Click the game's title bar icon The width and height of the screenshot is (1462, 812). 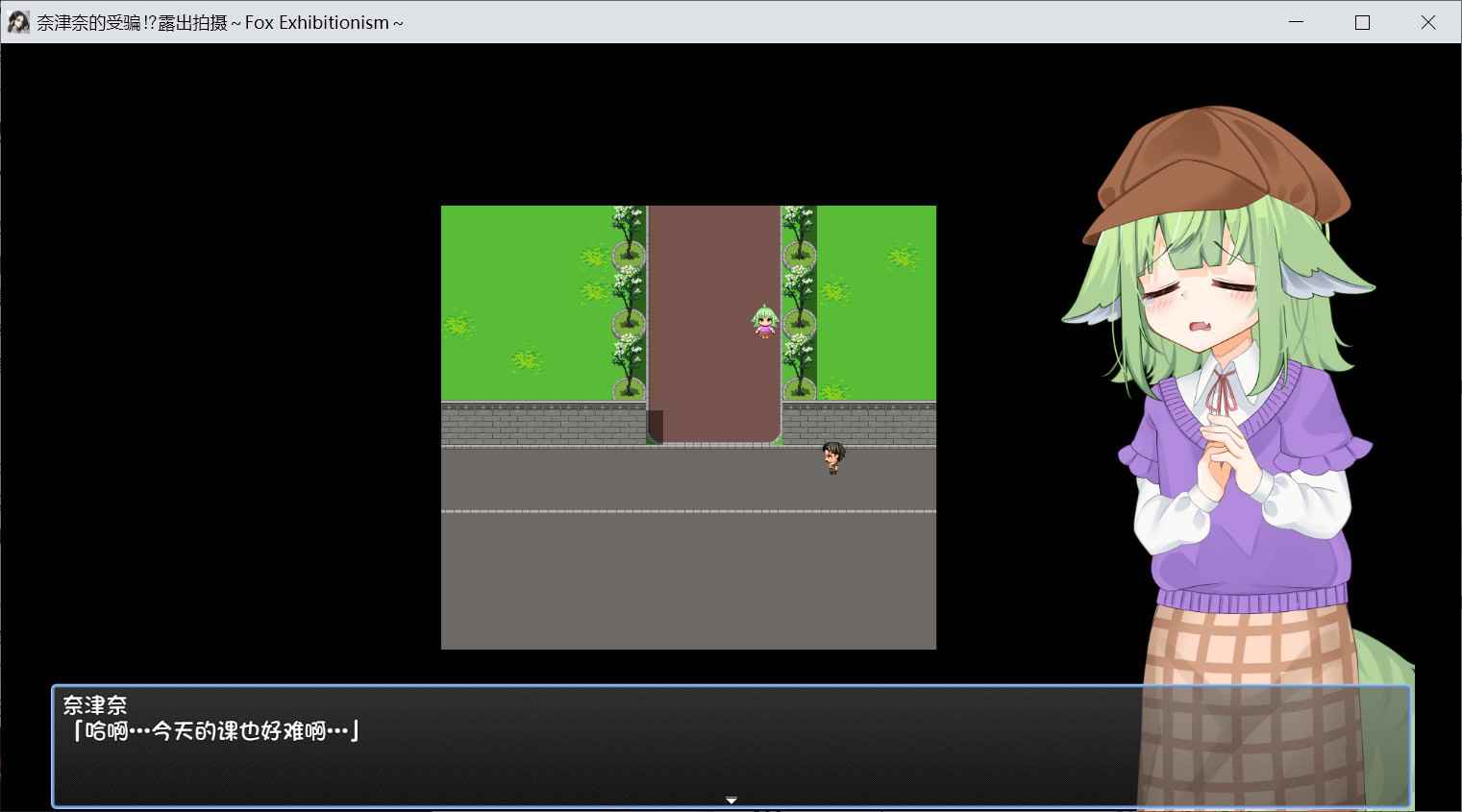click(17, 22)
